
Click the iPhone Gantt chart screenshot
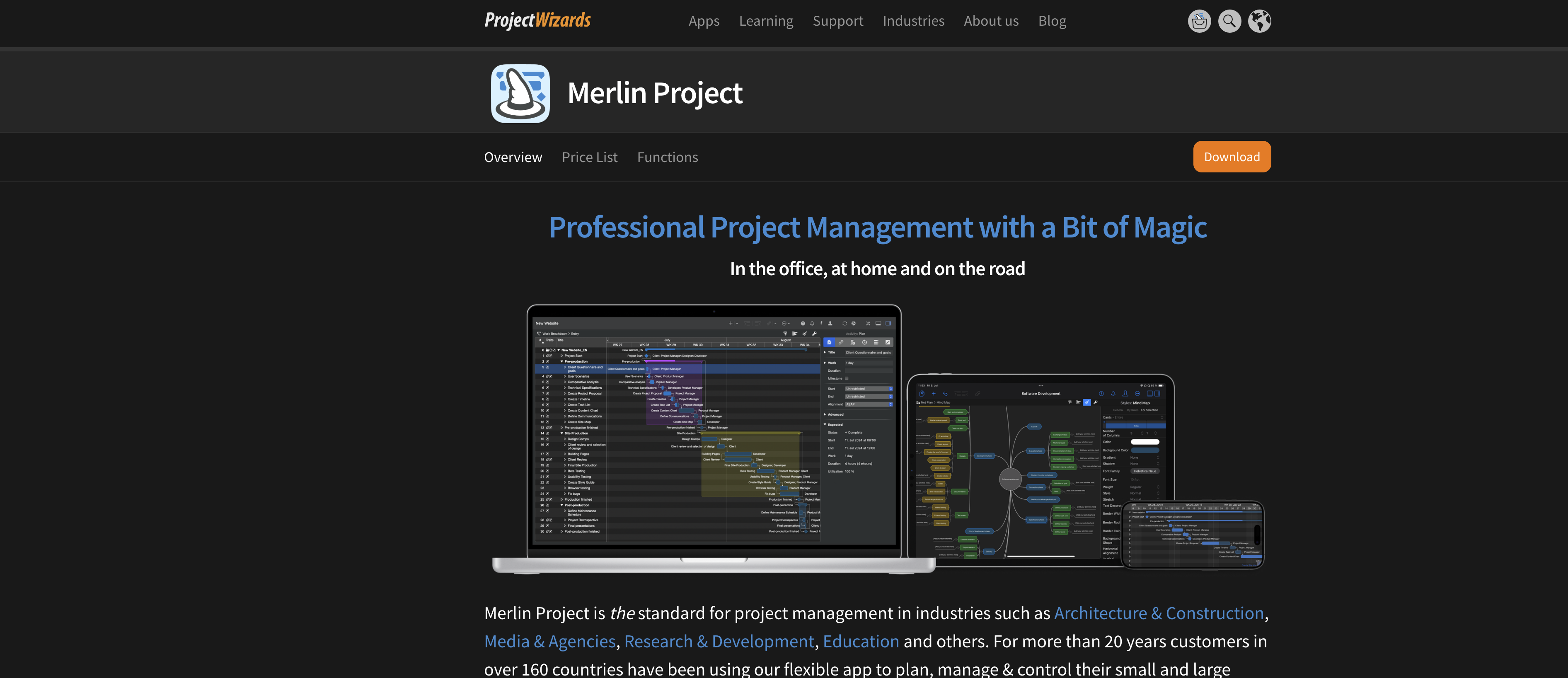click(1193, 534)
